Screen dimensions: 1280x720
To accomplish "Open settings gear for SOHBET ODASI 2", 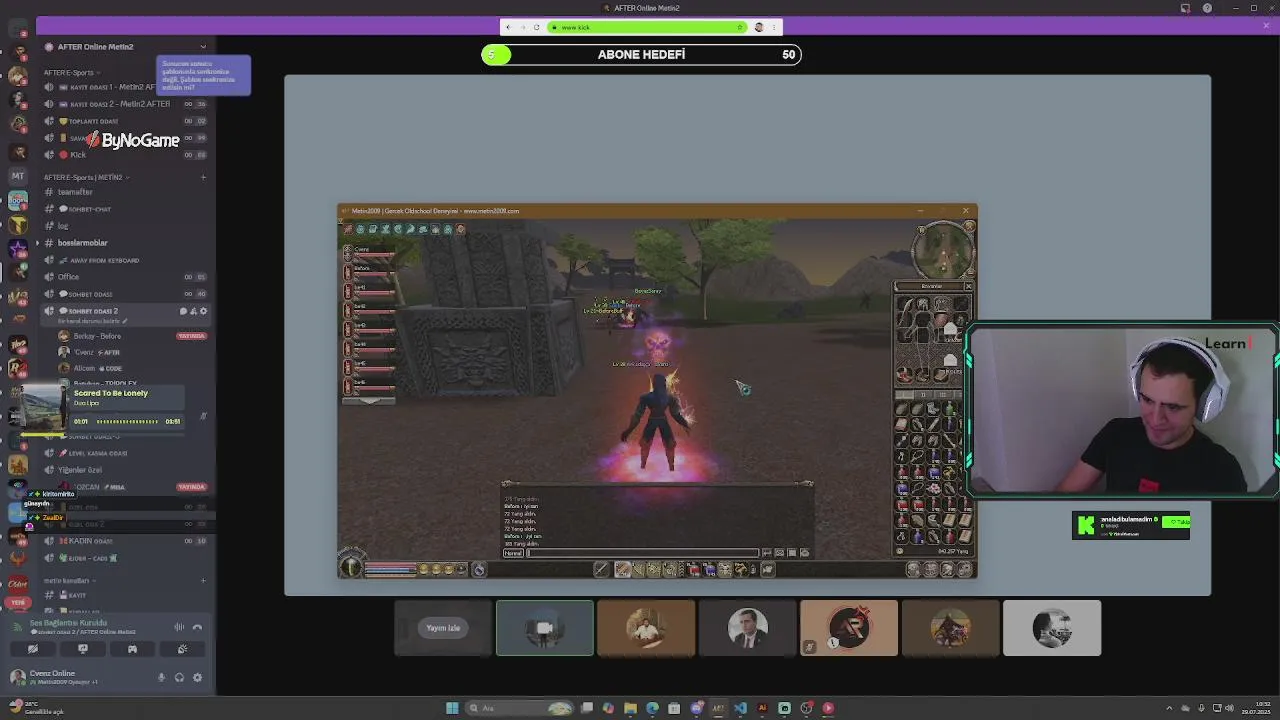I will click(x=204, y=311).
